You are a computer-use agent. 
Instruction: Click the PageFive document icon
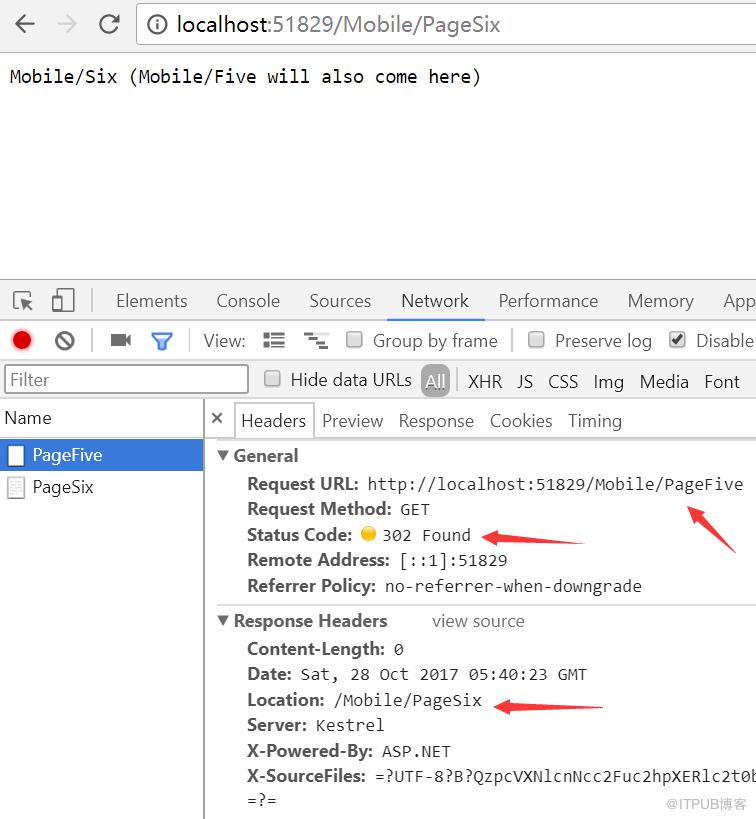coord(16,455)
